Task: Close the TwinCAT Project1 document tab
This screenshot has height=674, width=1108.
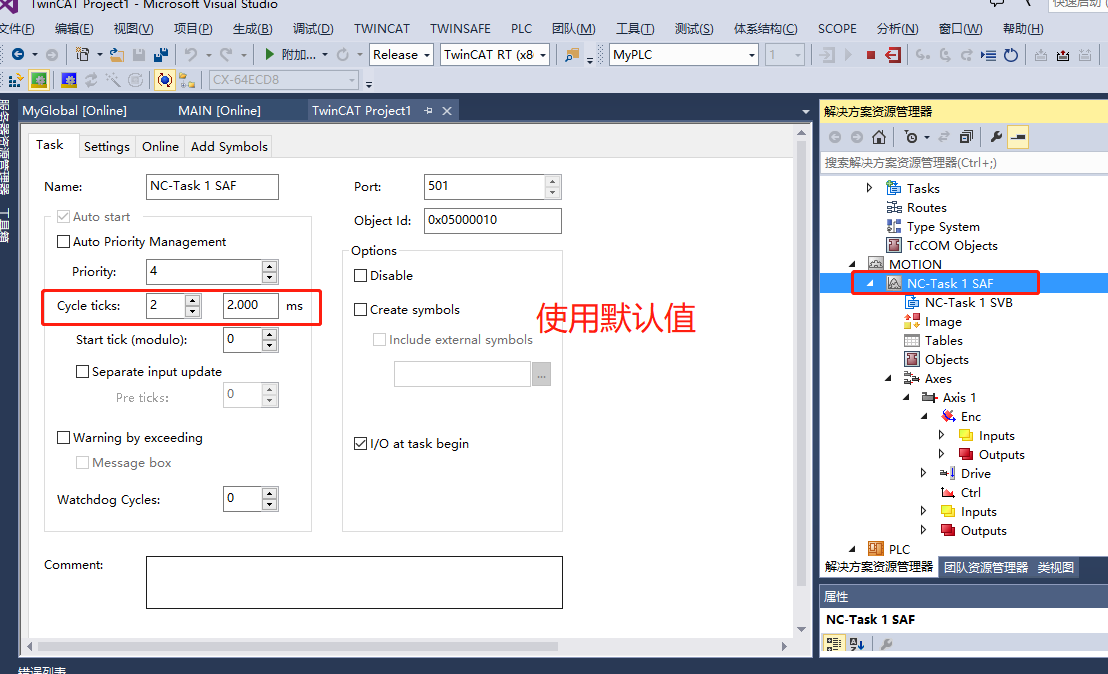Action: pos(447,111)
